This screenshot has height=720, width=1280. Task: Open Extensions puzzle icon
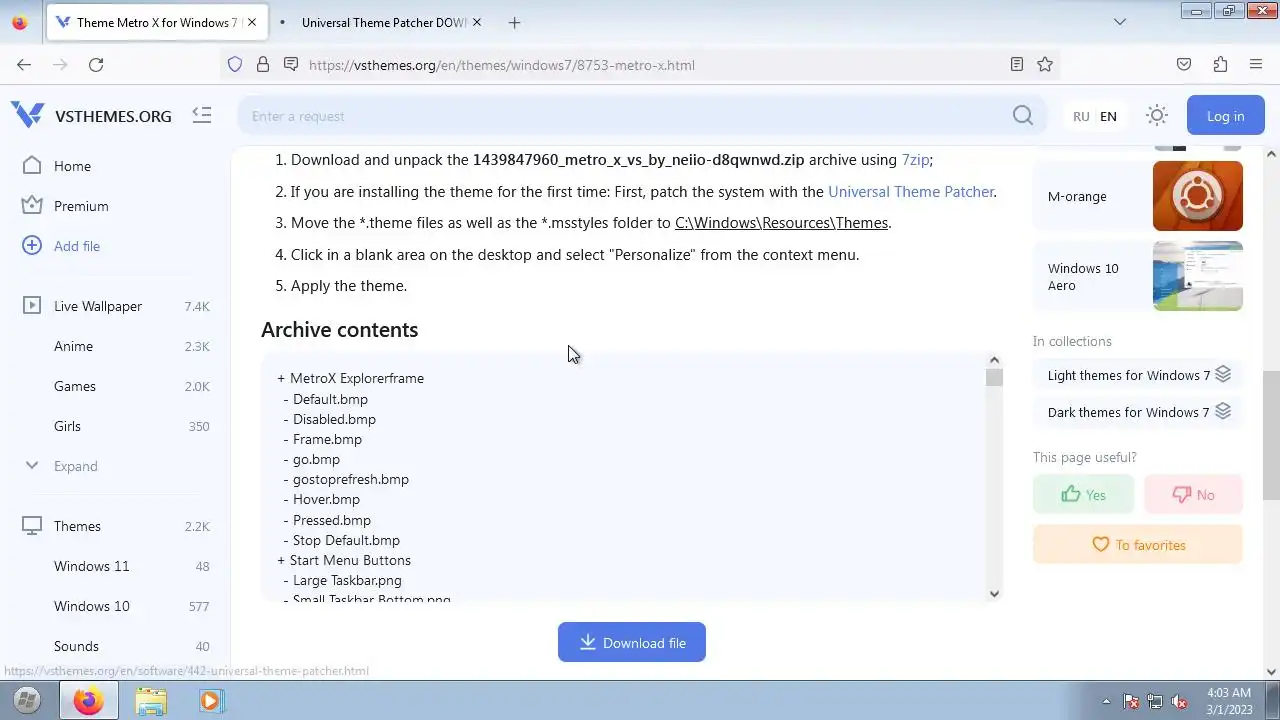(x=1220, y=65)
